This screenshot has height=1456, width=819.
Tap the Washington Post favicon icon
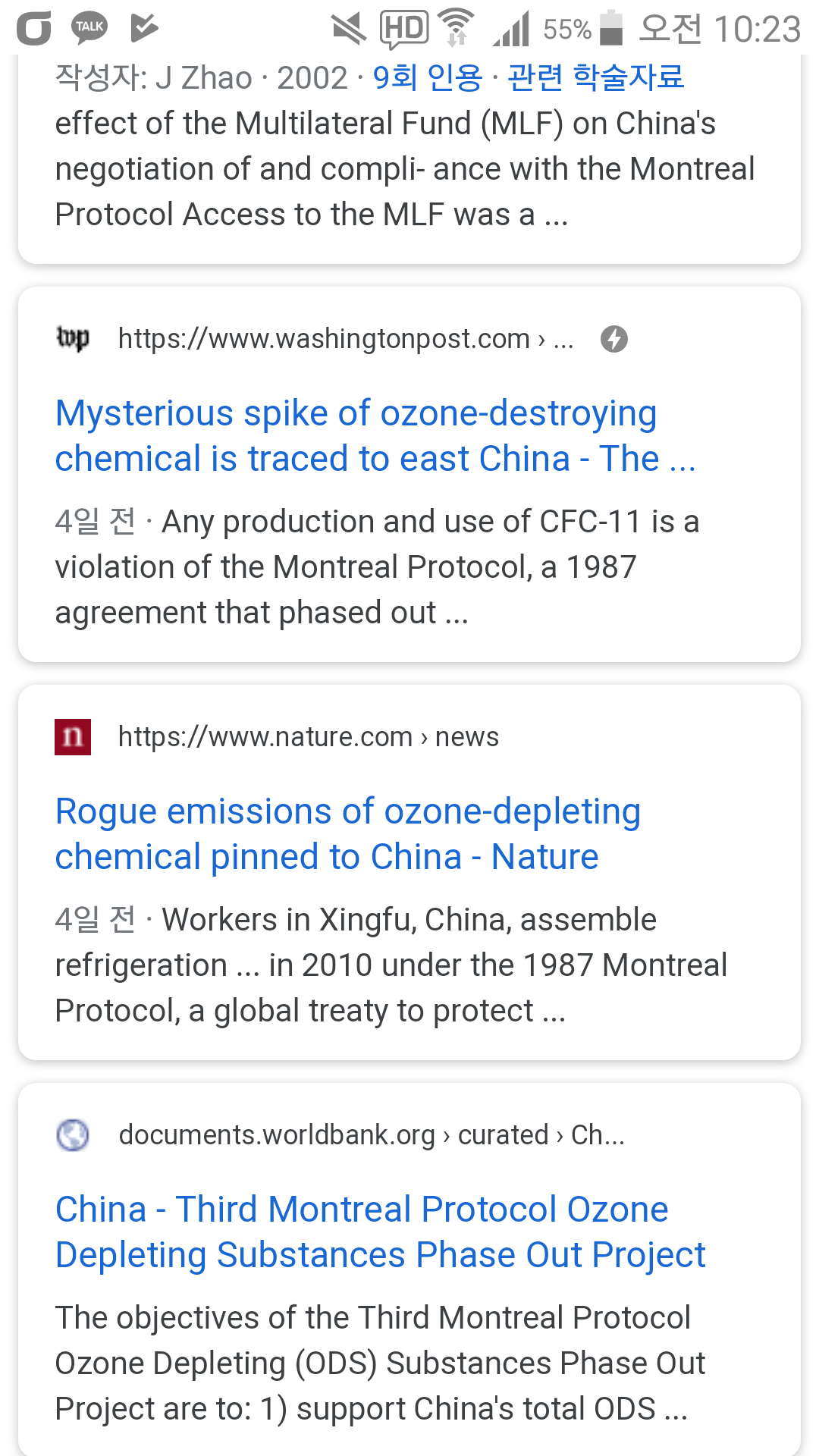(x=73, y=338)
